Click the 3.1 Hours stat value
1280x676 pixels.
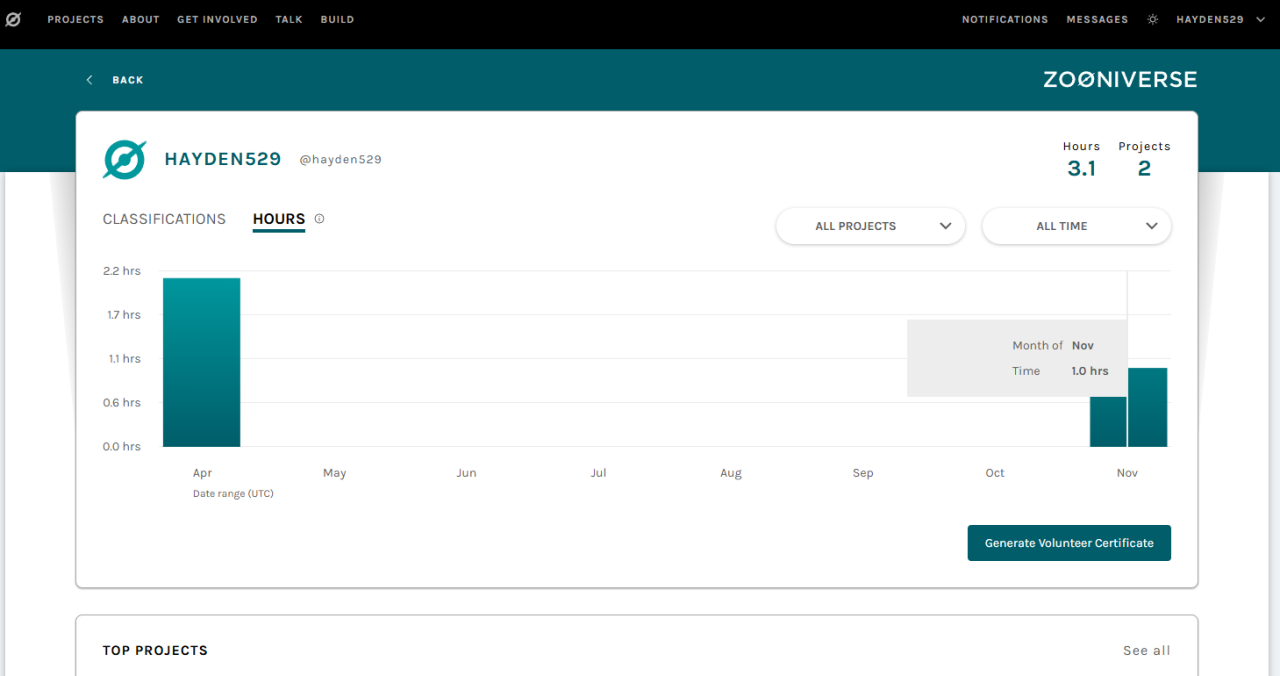1081,169
